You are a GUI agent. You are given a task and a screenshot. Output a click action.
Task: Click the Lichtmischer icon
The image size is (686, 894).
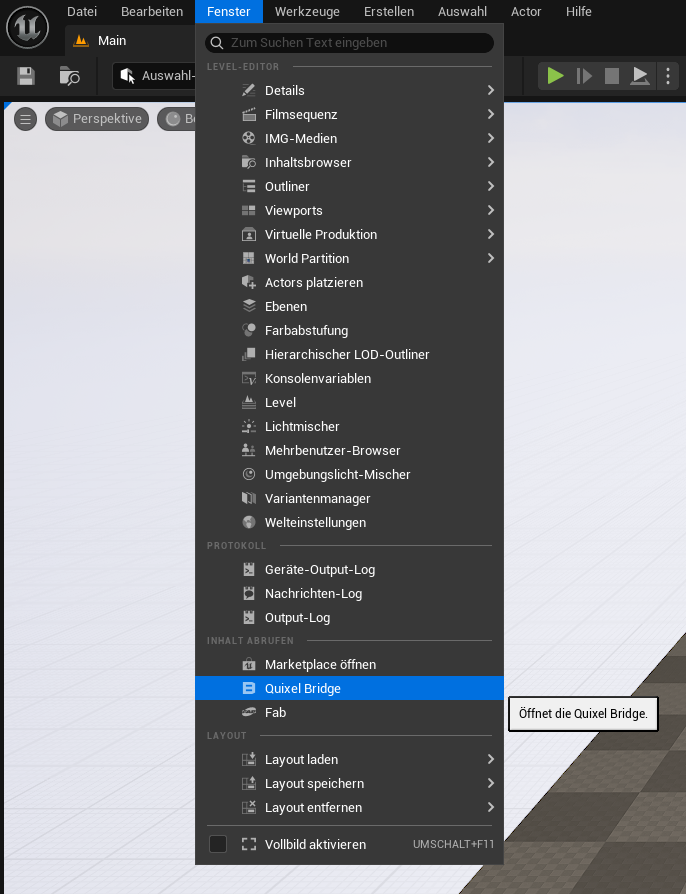pos(249,427)
